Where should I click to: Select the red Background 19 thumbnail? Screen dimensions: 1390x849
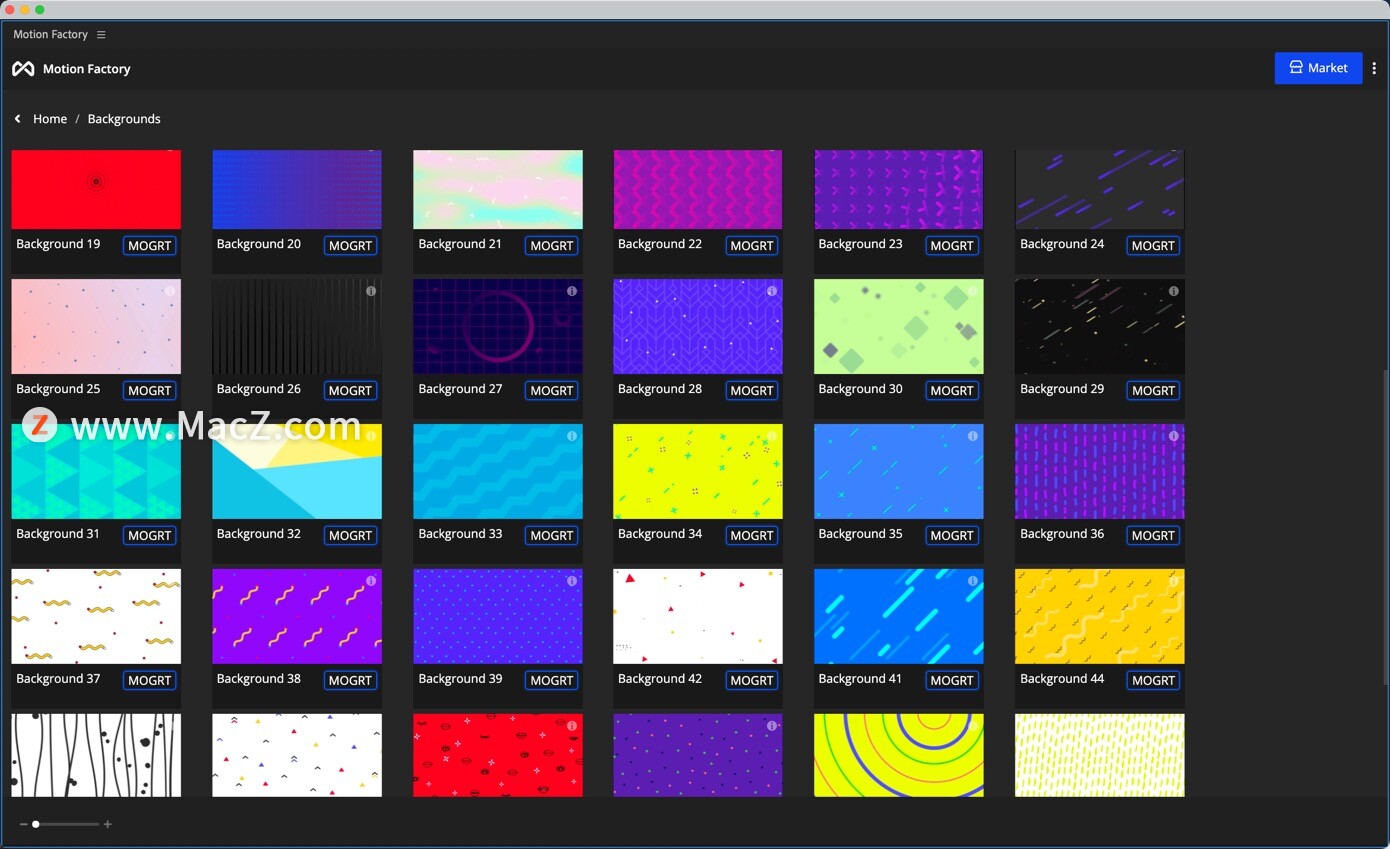tap(96, 190)
